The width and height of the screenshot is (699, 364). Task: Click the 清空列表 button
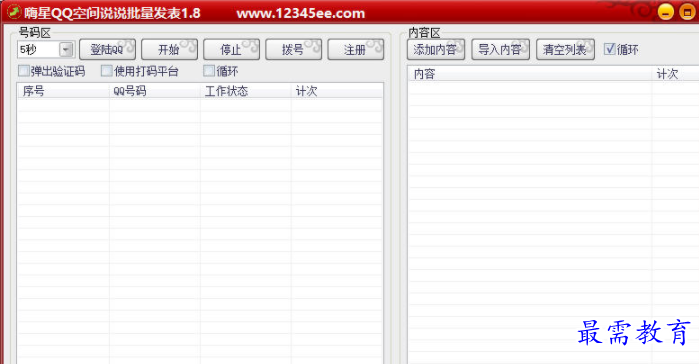[x=565, y=49]
